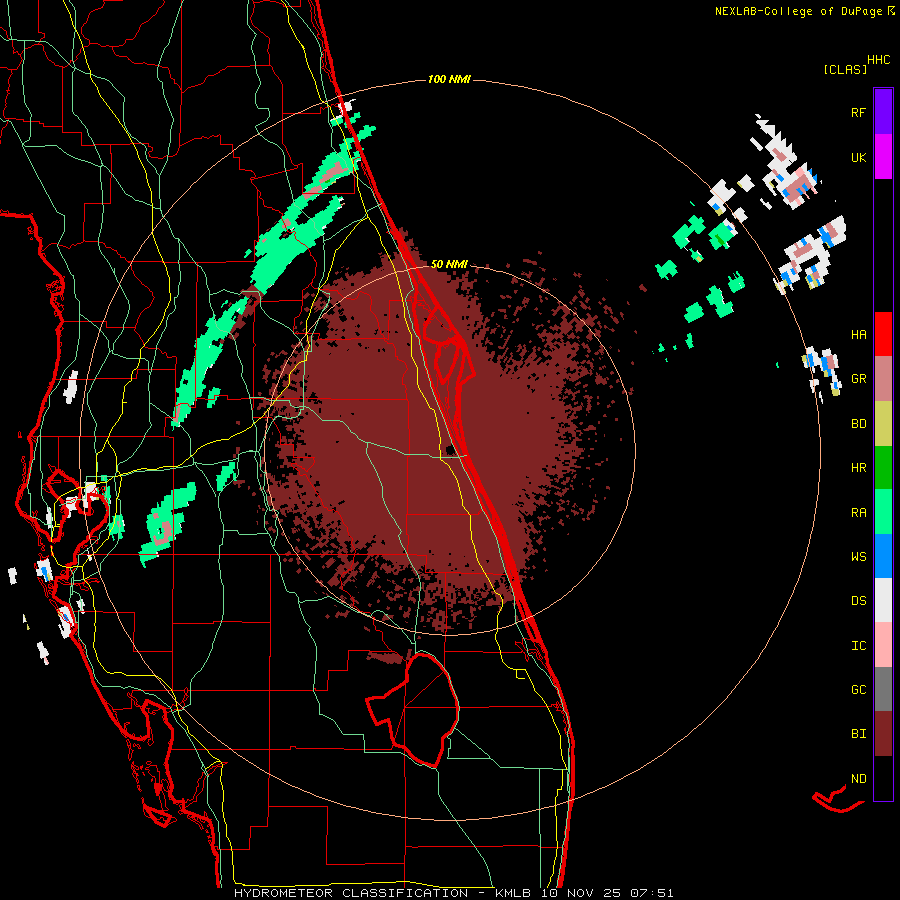The image size is (900, 900).
Task: Click the '10 NOV 25' date text
Action: (x=581, y=893)
